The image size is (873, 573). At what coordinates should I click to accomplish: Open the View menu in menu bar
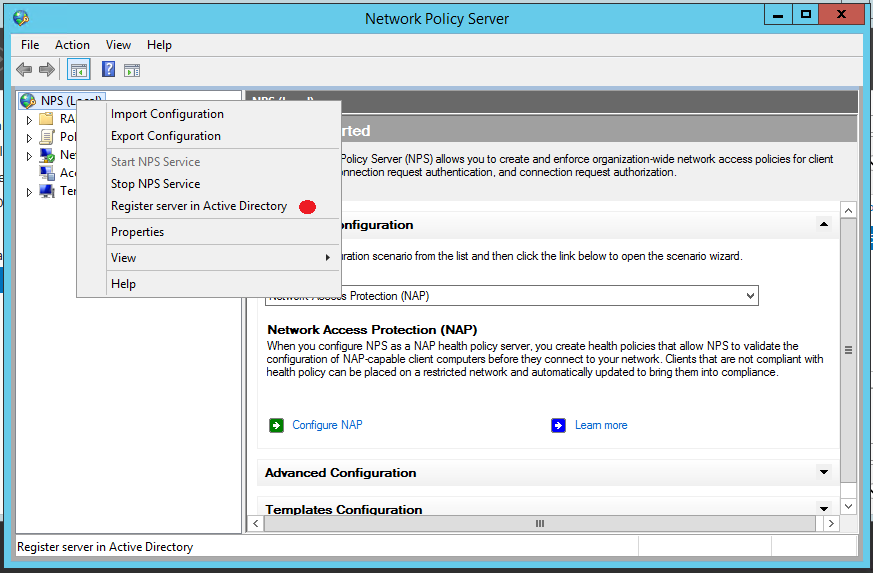click(x=119, y=45)
